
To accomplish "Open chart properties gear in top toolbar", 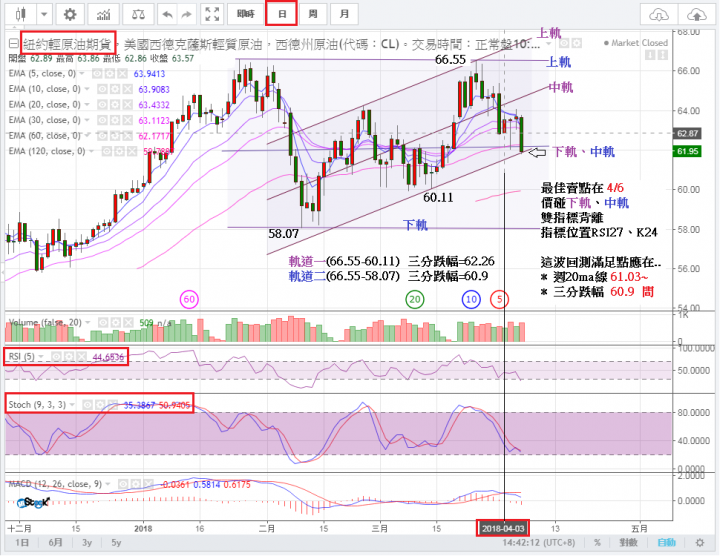I will pyautogui.click(x=70, y=15).
